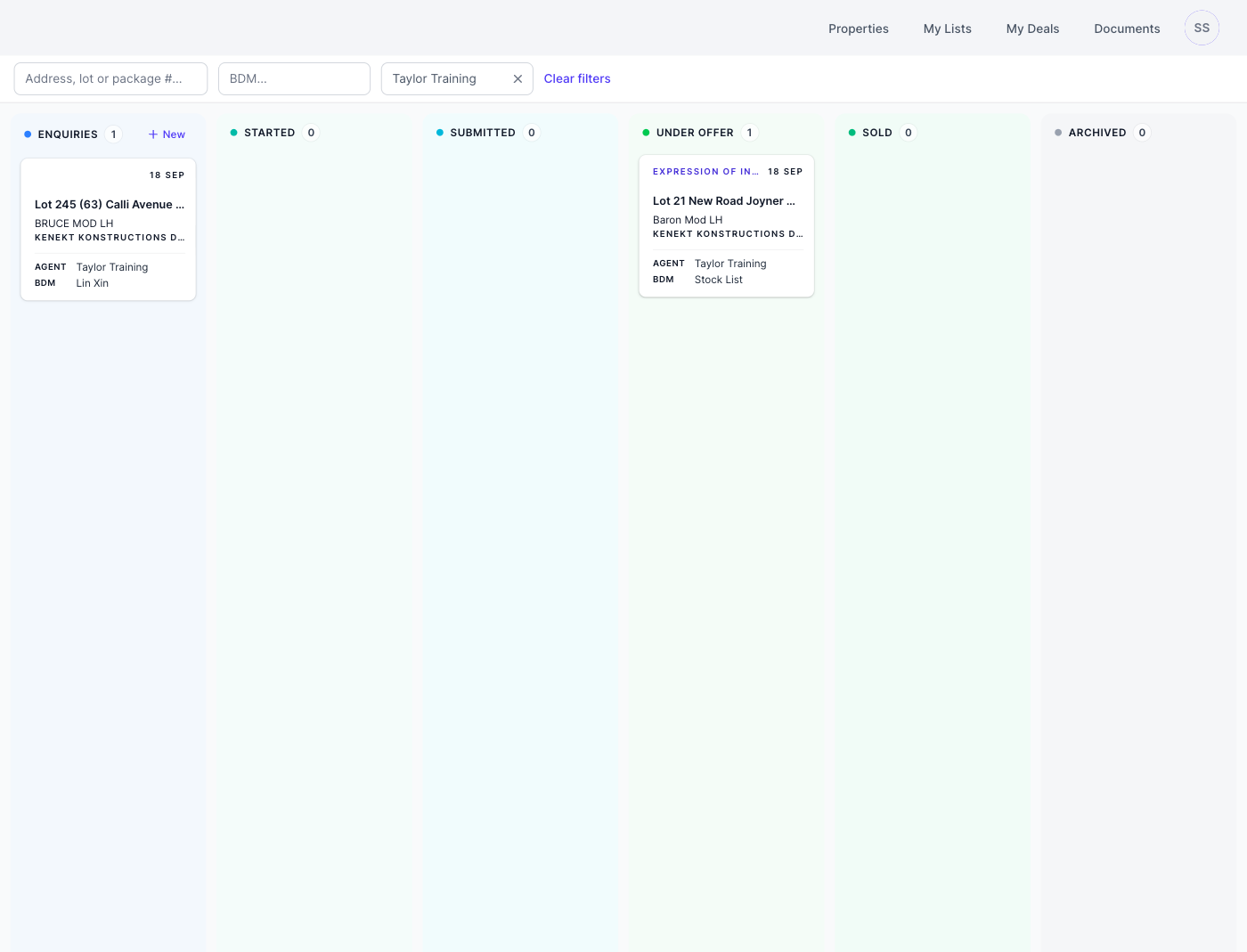Image resolution: width=1247 pixels, height=952 pixels.
Task: Open the Documents section
Action: pyautogui.click(x=1127, y=28)
